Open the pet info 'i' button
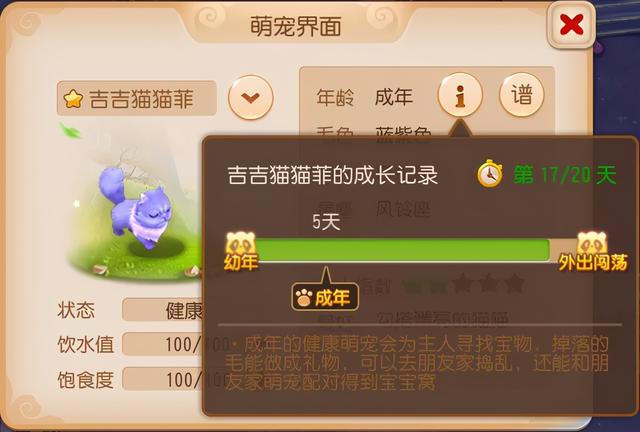640x432 pixels. click(460, 94)
